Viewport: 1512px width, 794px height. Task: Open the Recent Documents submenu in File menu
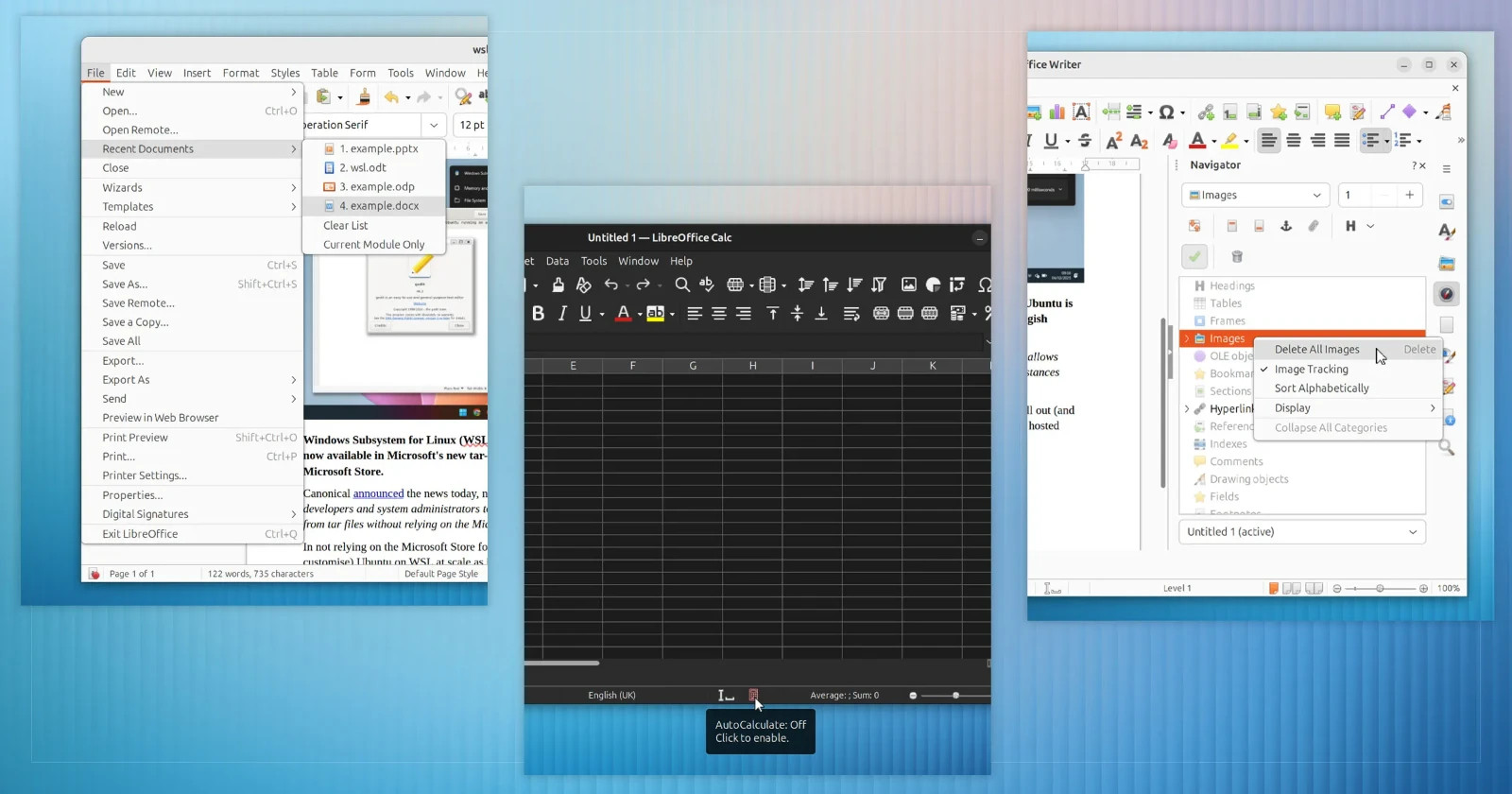point(193,149)
